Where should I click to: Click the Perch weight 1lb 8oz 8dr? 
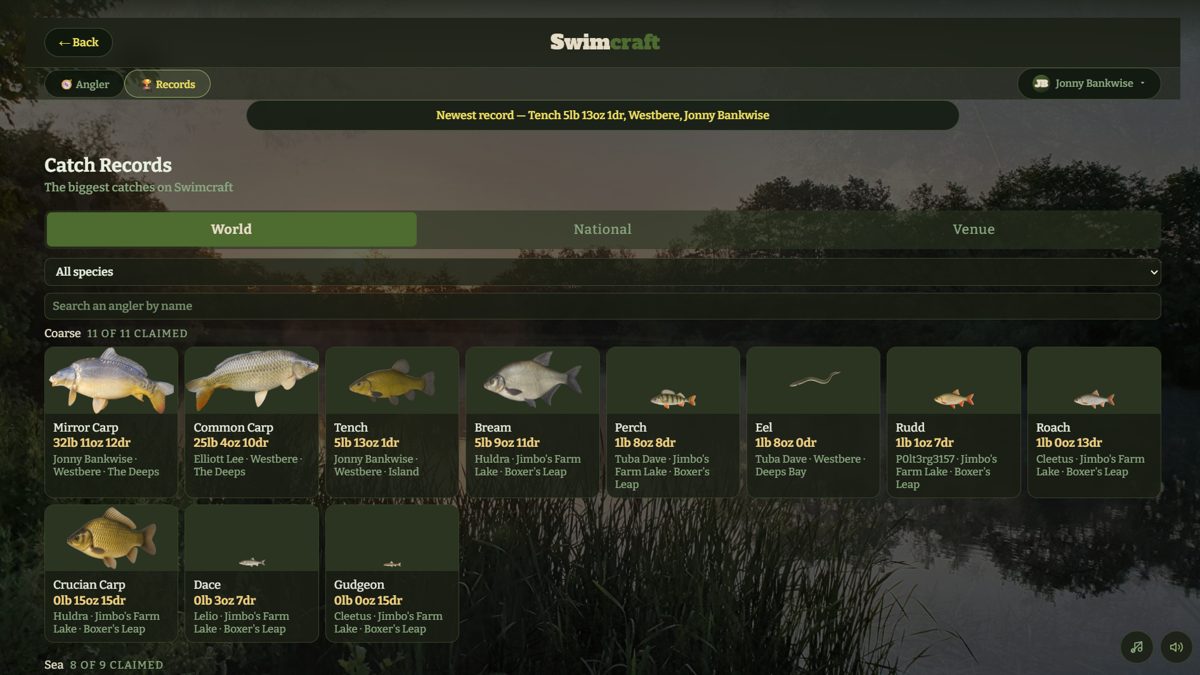[x=645, y=443]
